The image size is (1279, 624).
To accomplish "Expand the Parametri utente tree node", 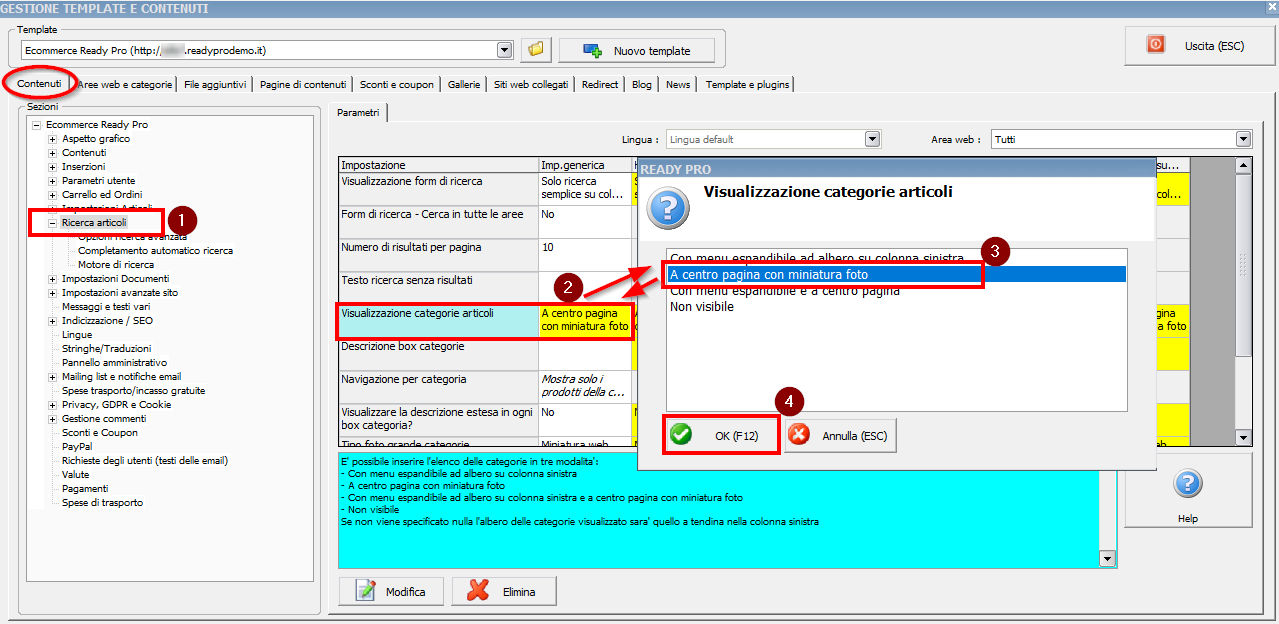I will coord(53,181).
